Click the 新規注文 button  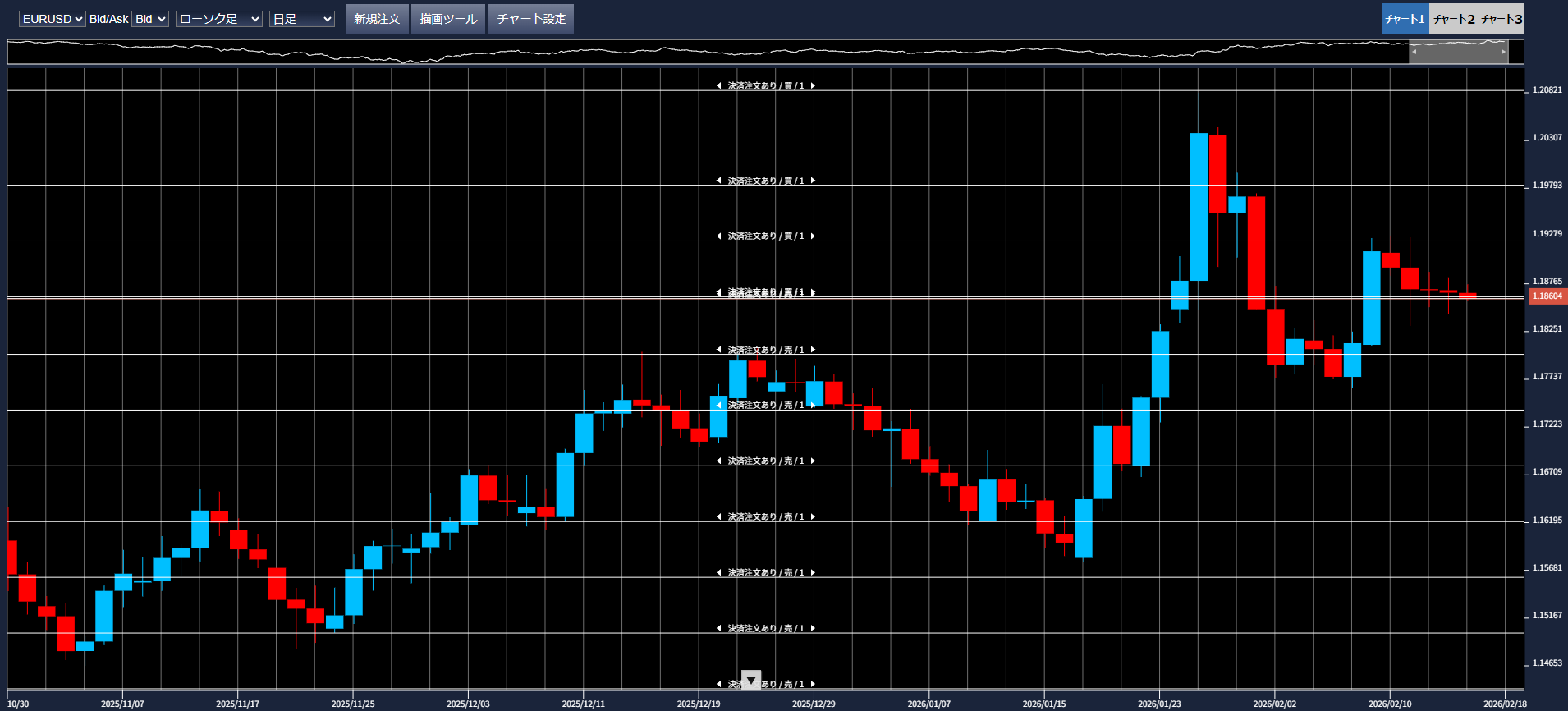click(377, 19)
